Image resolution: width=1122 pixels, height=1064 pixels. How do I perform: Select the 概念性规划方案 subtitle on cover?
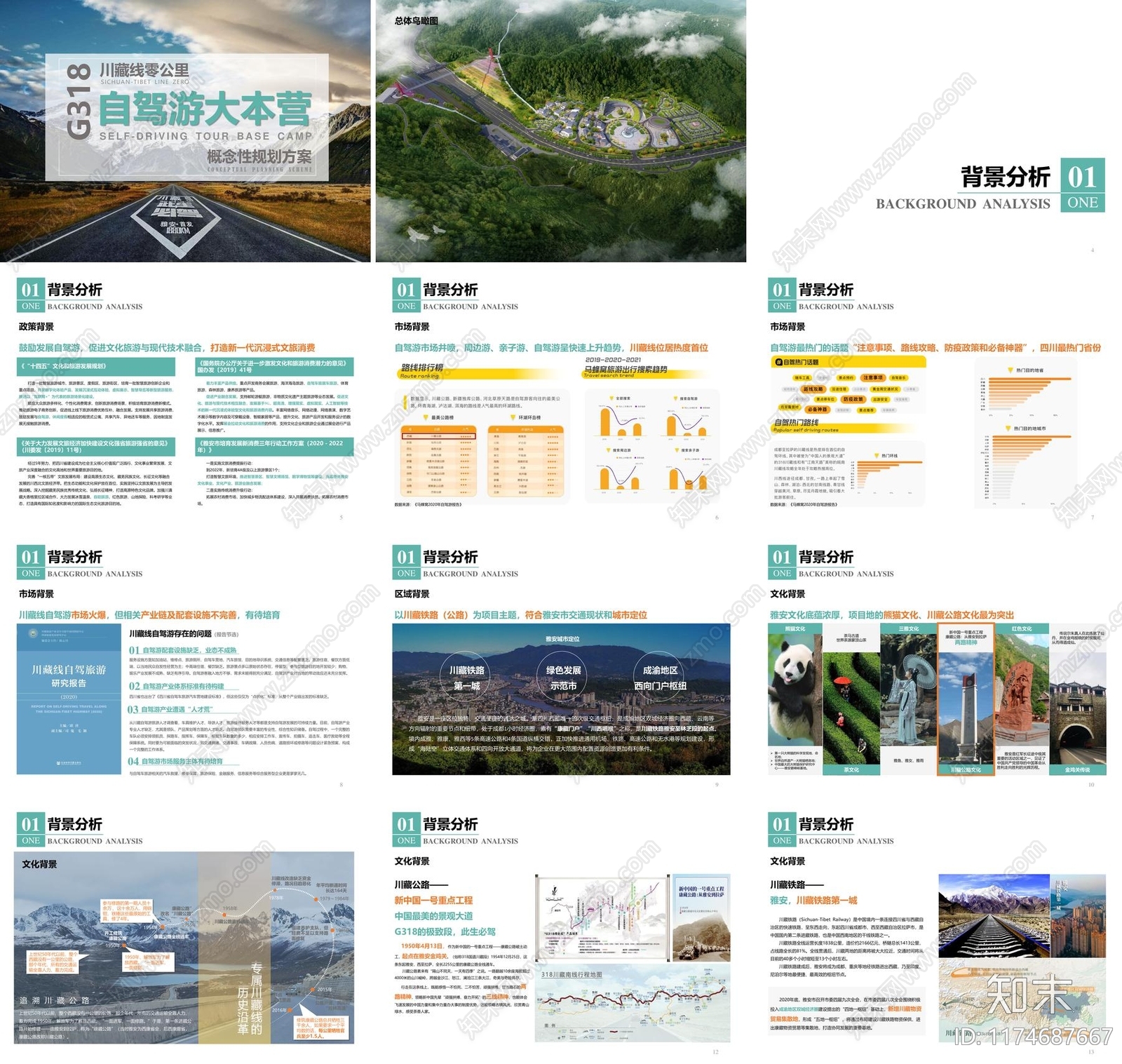click(259, 156)
